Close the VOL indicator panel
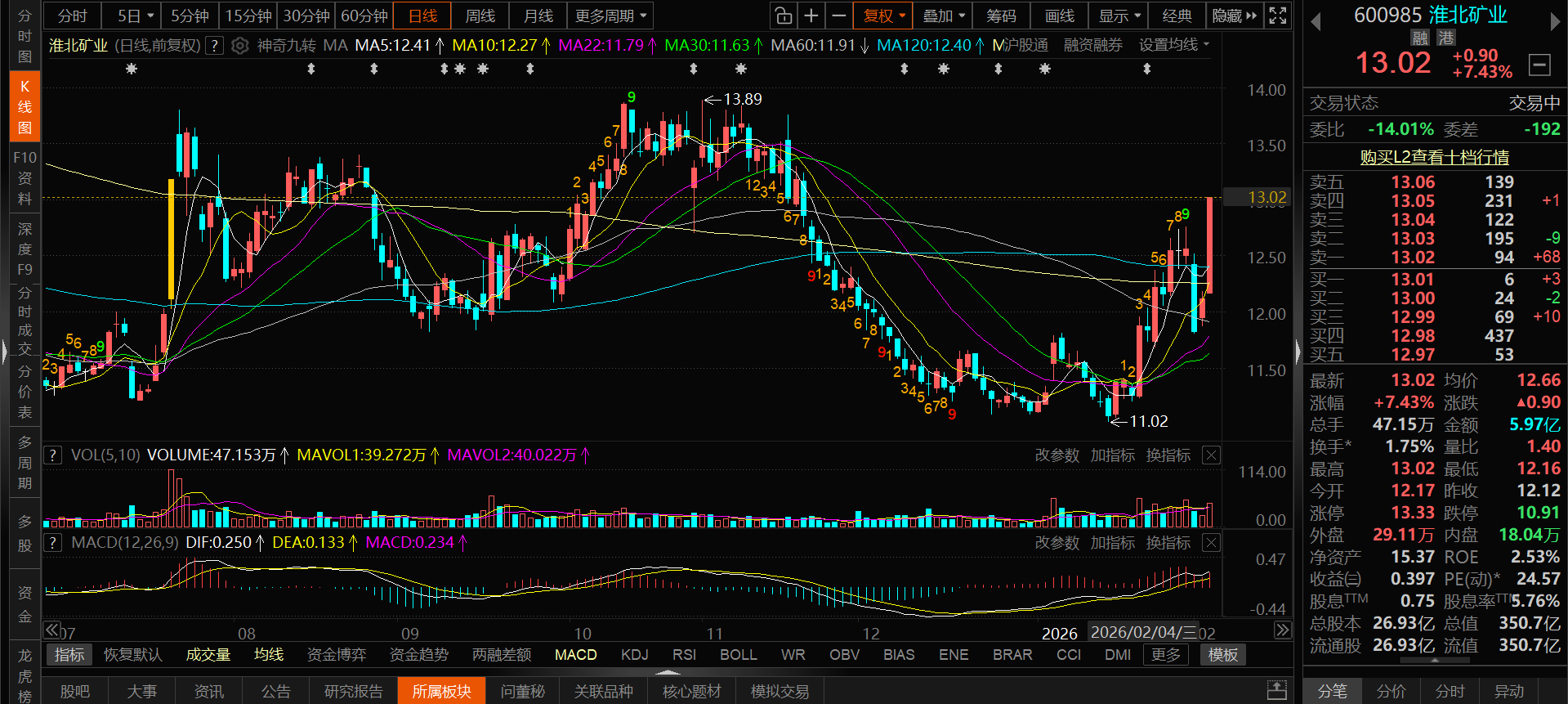This screenshot has width=1568, height=704. pyautogui.click(x=1212, y=455)
